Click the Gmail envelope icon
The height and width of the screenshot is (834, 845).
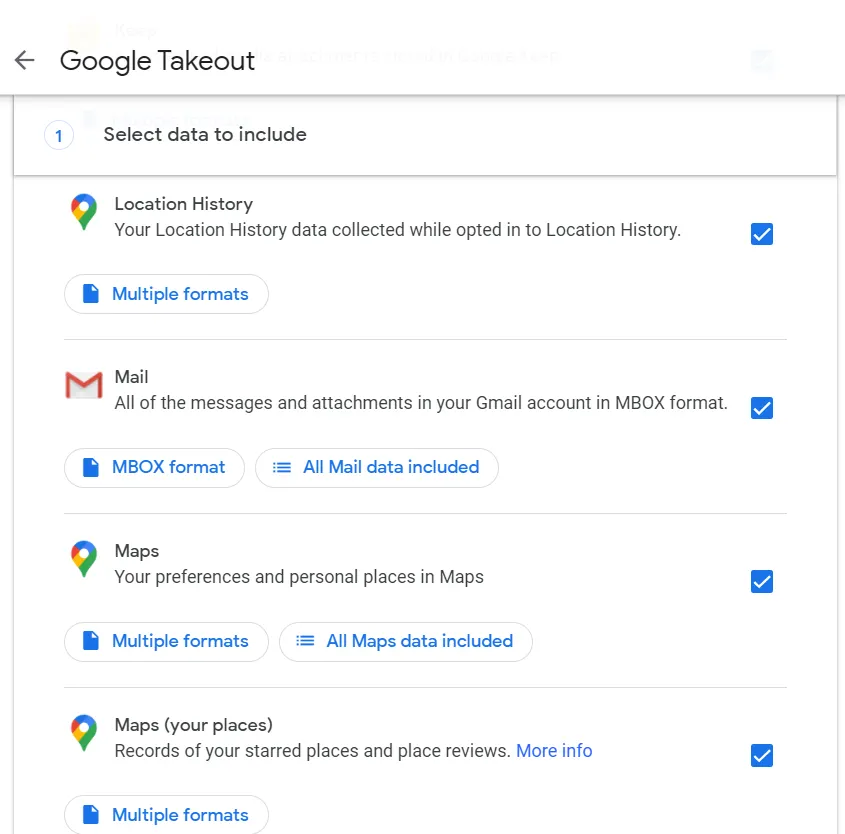[84, 385]
